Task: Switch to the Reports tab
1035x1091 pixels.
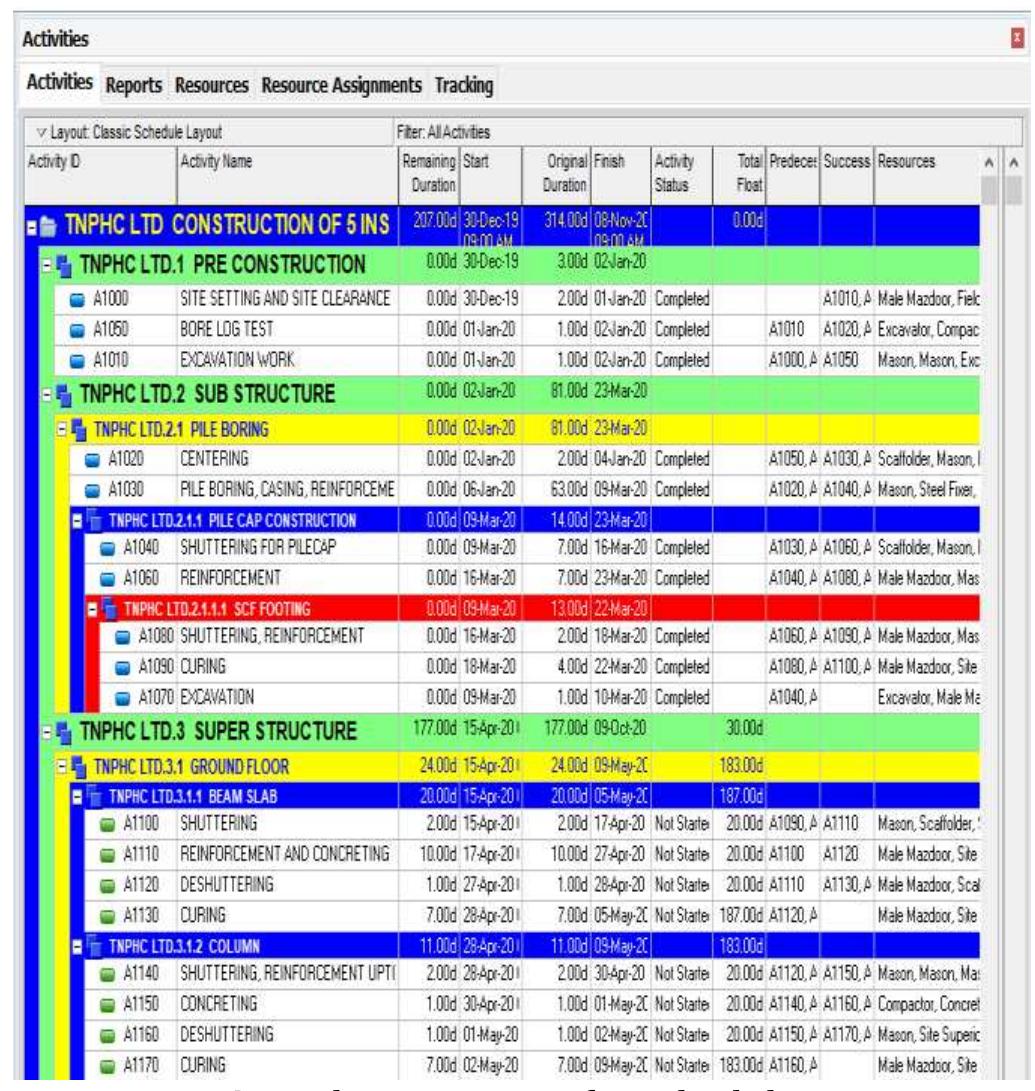Action: tap(134, 86)
